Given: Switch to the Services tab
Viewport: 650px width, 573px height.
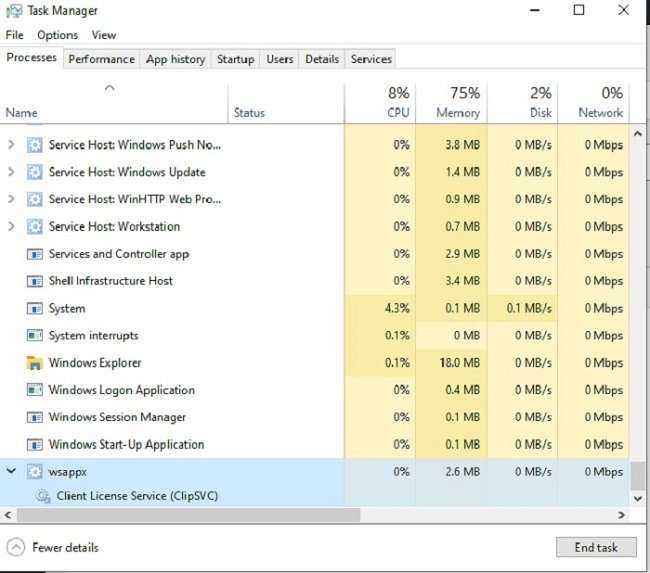Looking at the screenshot, I should pos(371,59).
